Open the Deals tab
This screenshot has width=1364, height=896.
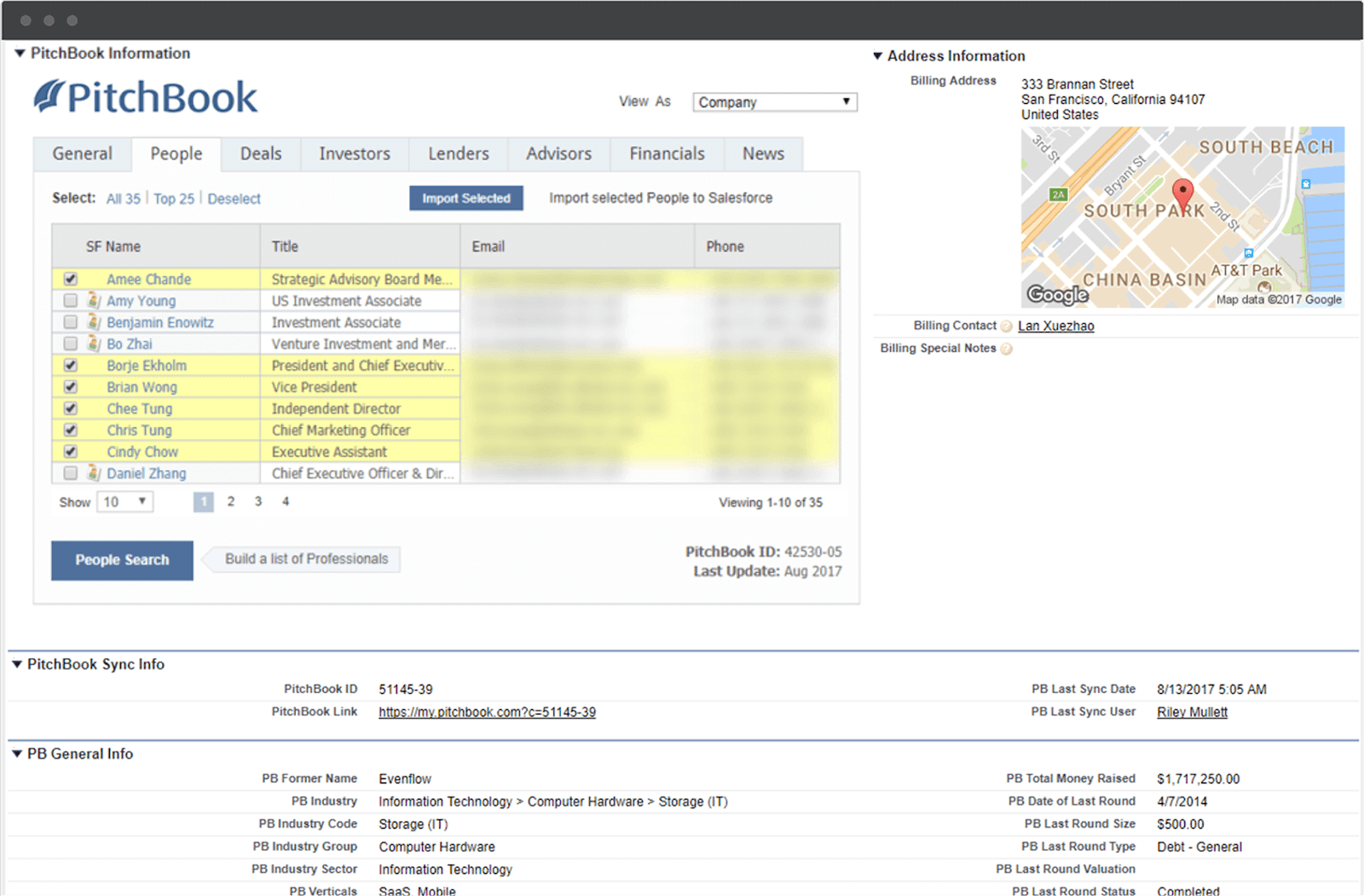tap(261, 154)
